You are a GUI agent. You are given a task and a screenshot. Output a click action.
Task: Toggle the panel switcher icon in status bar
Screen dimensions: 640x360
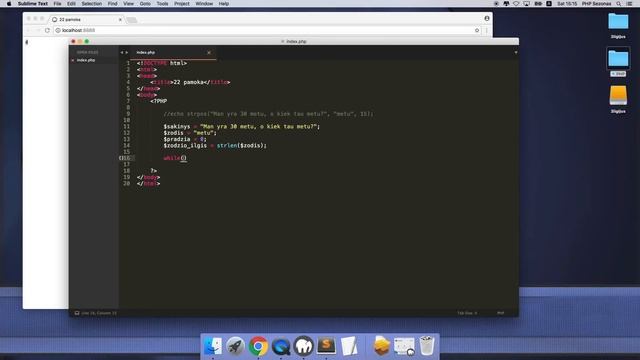click(x=77, y=313)
